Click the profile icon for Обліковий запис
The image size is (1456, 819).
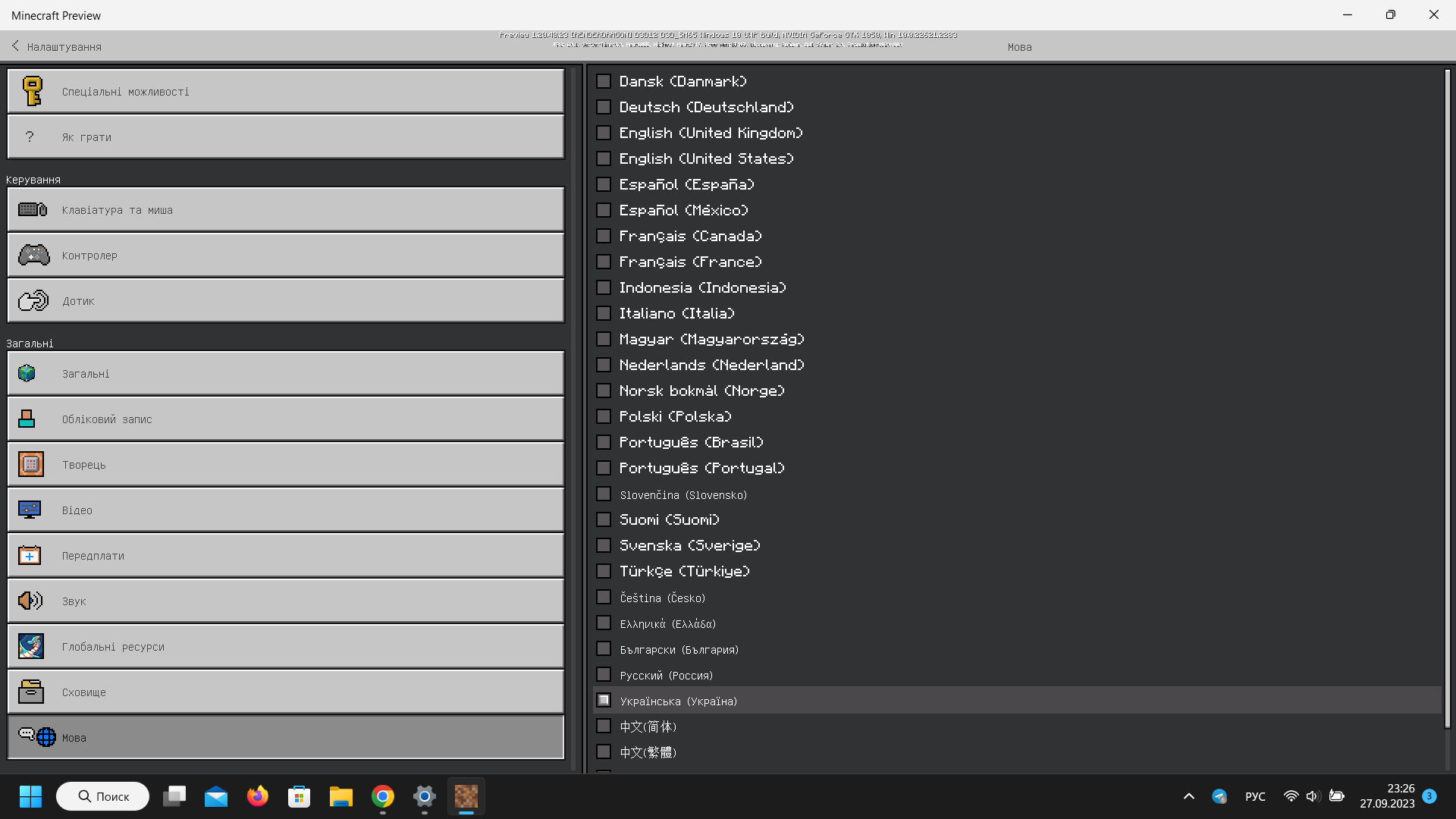(x=27, y=419)
